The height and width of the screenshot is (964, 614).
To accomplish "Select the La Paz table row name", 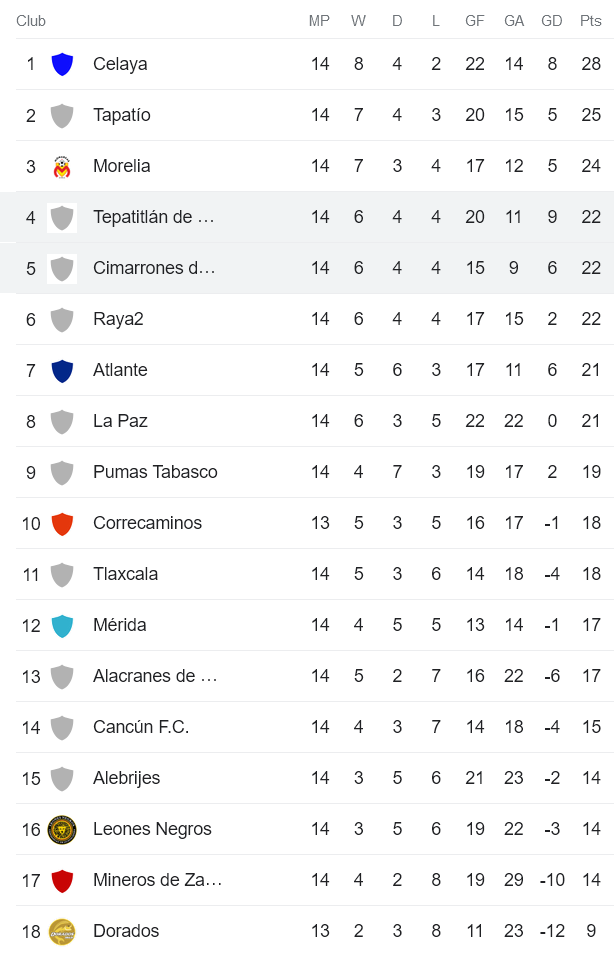I will (120, 421).
